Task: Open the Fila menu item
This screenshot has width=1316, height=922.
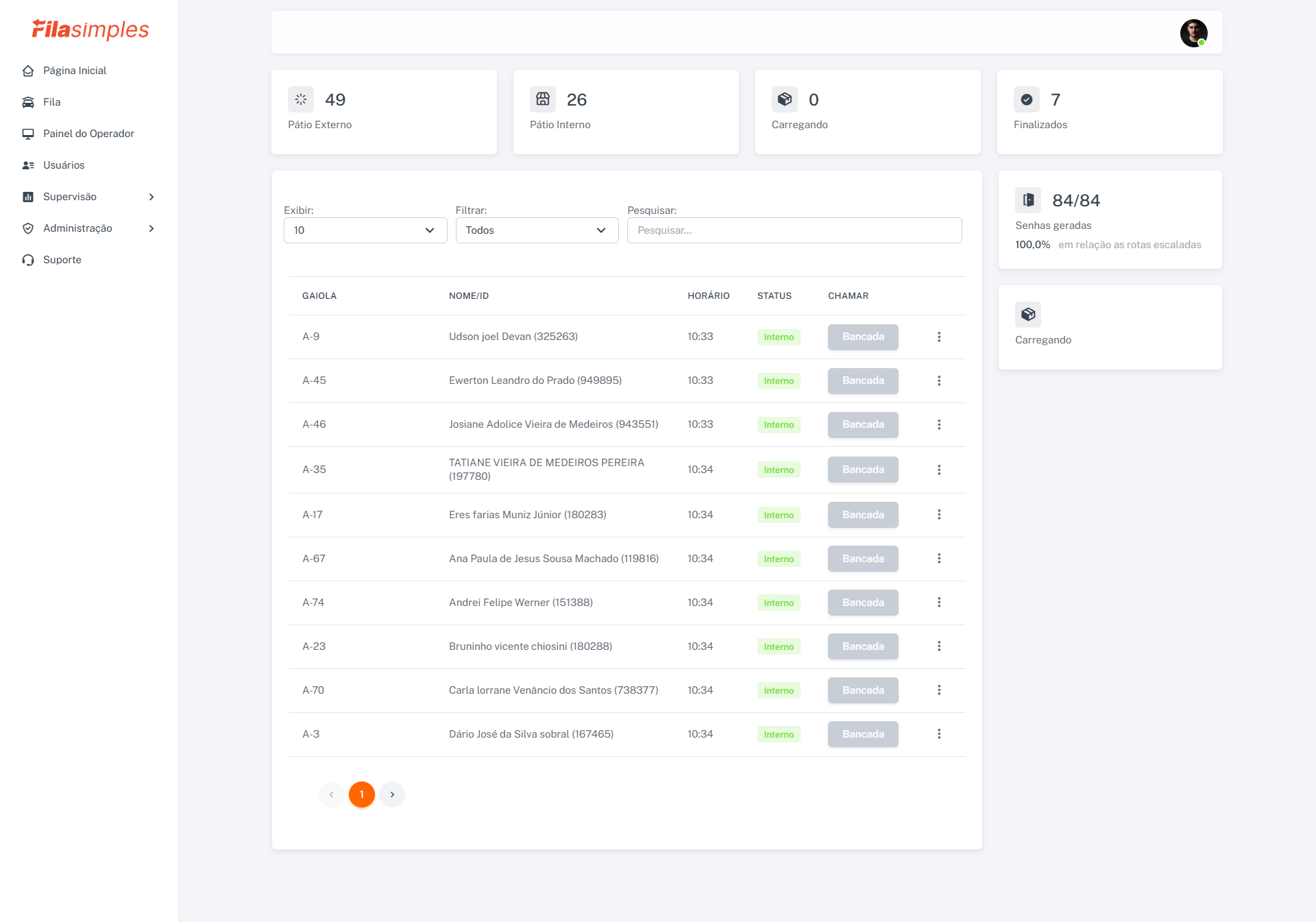Action: tap(51, 102)
